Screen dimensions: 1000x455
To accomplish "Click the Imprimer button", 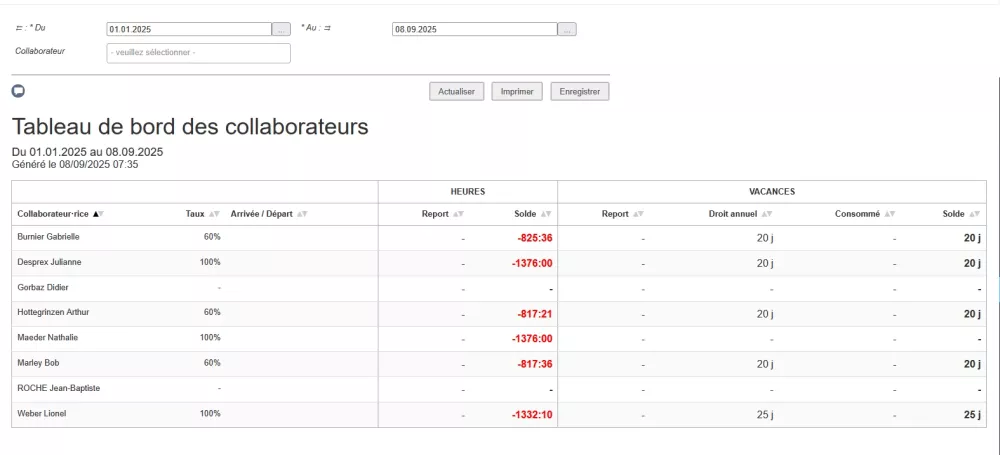I will 517,91.
